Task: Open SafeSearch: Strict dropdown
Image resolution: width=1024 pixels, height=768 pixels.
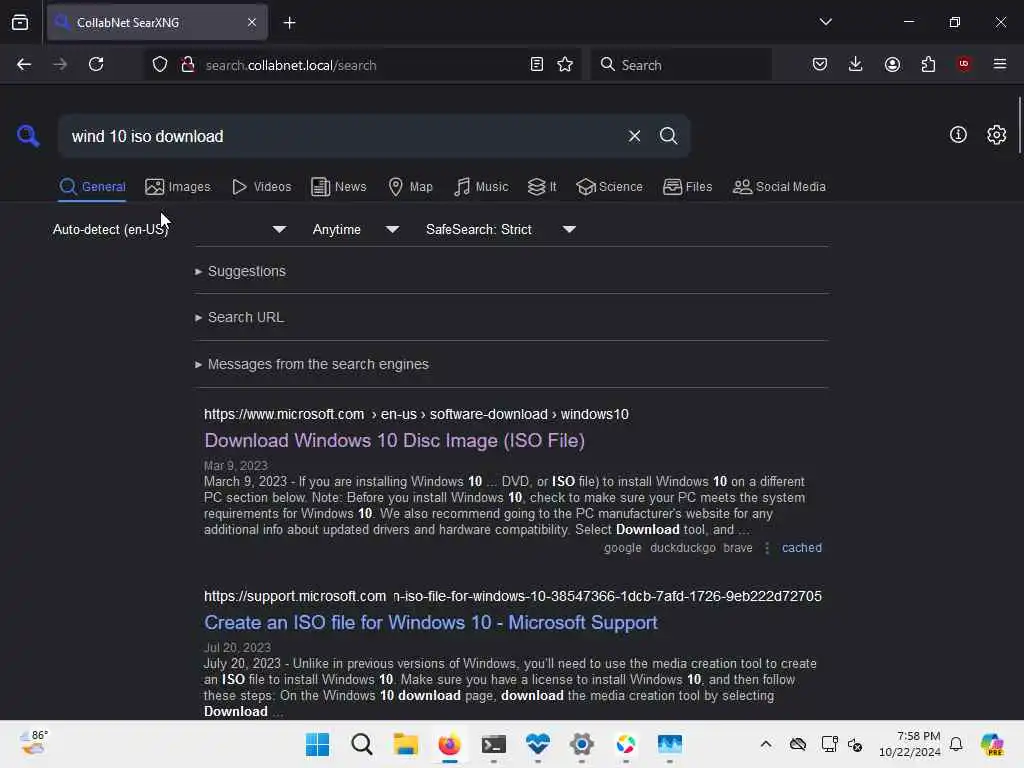Action: (x=501, y=229)
